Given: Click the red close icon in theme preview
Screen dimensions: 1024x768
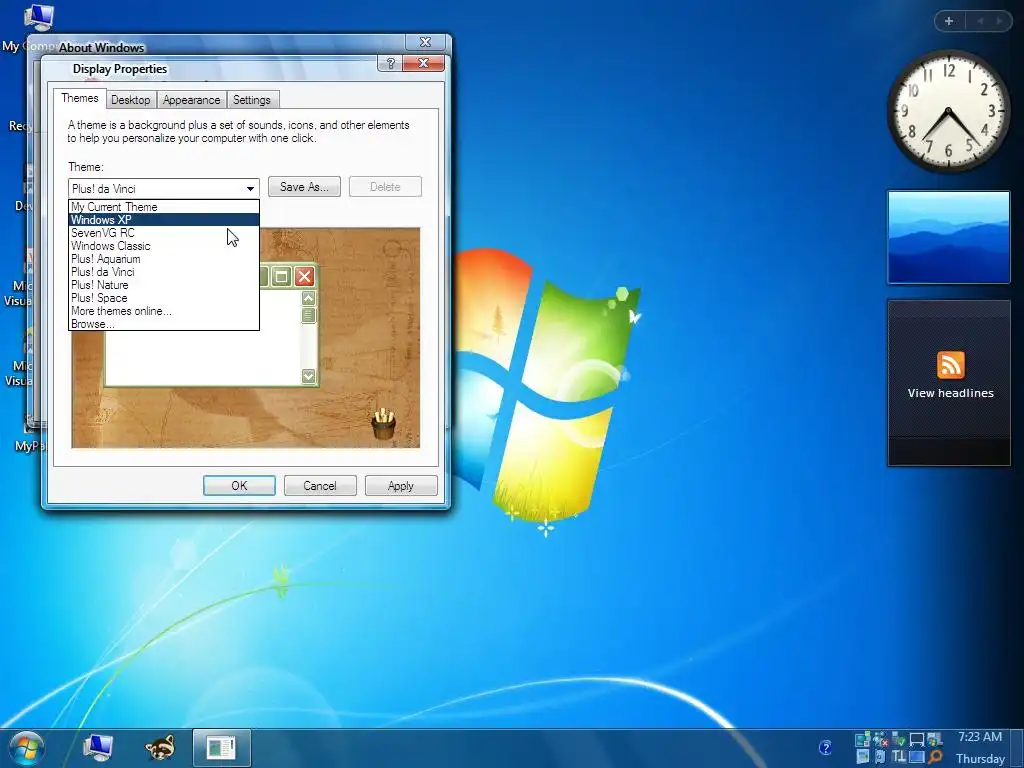Looking at the screenshot, I should click(304, 277).
